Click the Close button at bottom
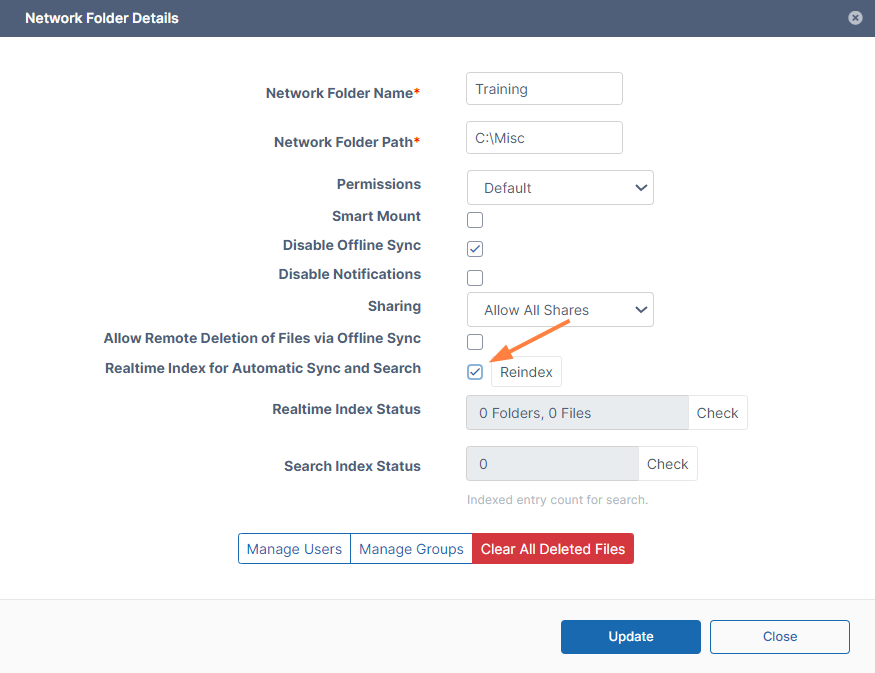Image resolution: width=875 pixels, height=673 pixels. (779, 637)
